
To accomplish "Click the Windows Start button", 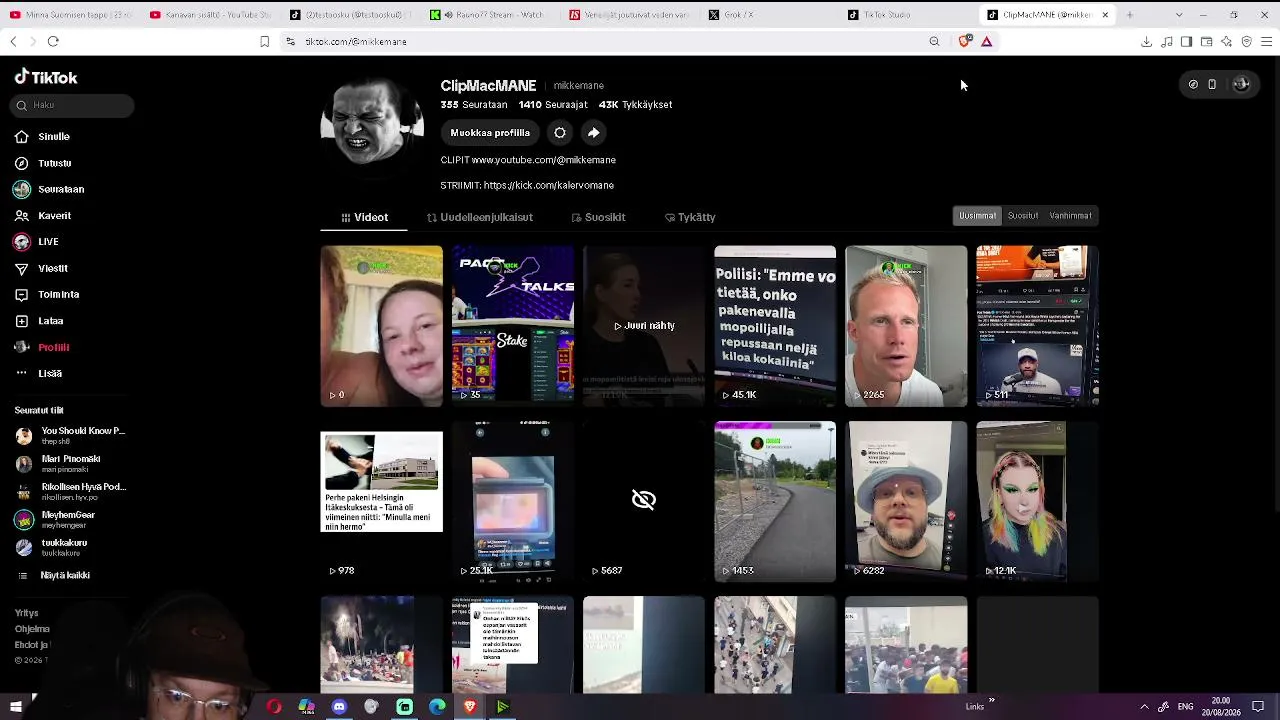I will click(x=15, y=707).
